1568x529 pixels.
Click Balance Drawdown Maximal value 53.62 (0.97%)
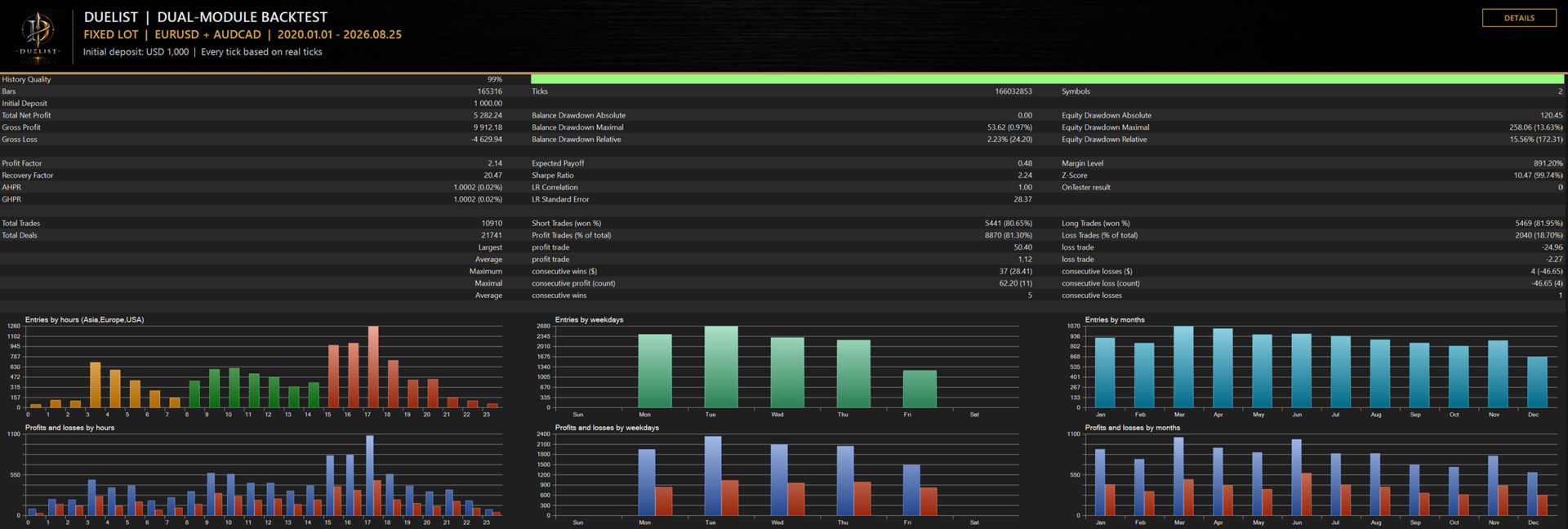tap(1009, 127)
